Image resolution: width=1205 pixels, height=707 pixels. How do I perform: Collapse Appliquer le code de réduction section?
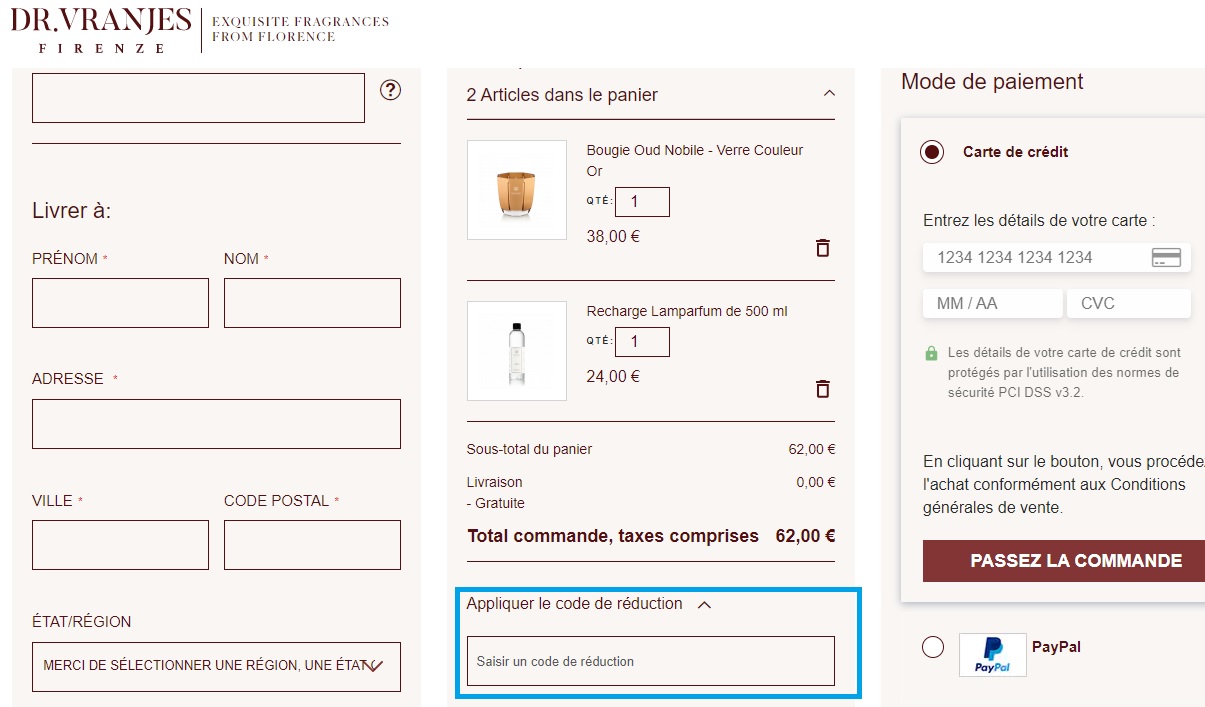pos(704,605)
